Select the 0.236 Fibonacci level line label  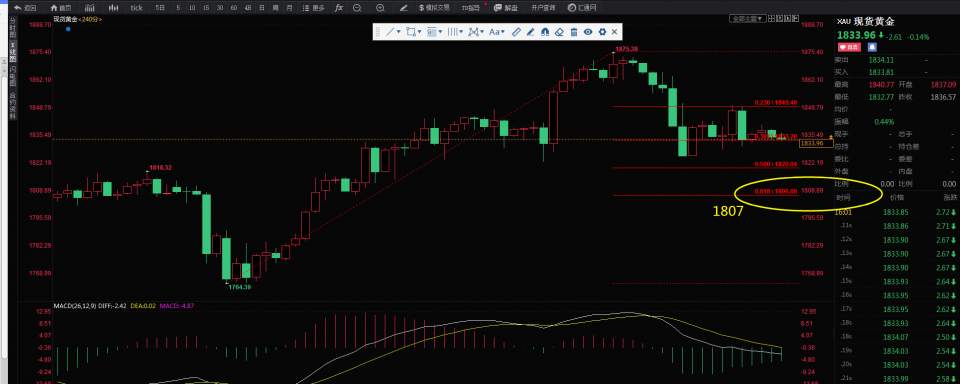[x=775, y=103]
